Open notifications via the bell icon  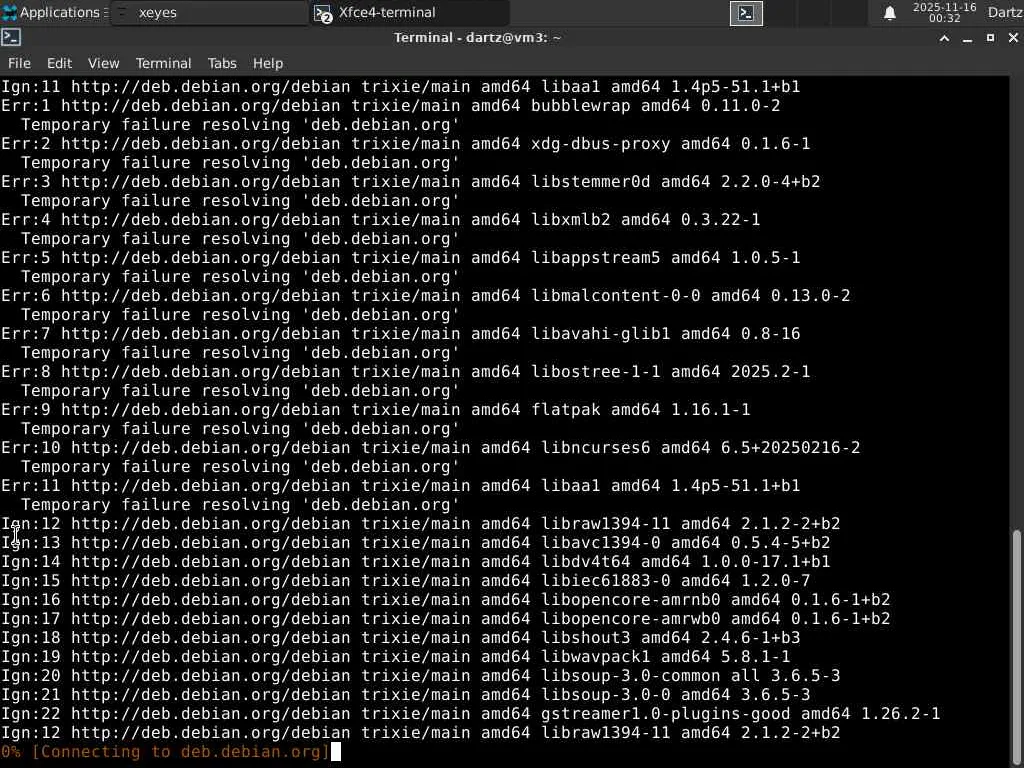tap(889, 13)
